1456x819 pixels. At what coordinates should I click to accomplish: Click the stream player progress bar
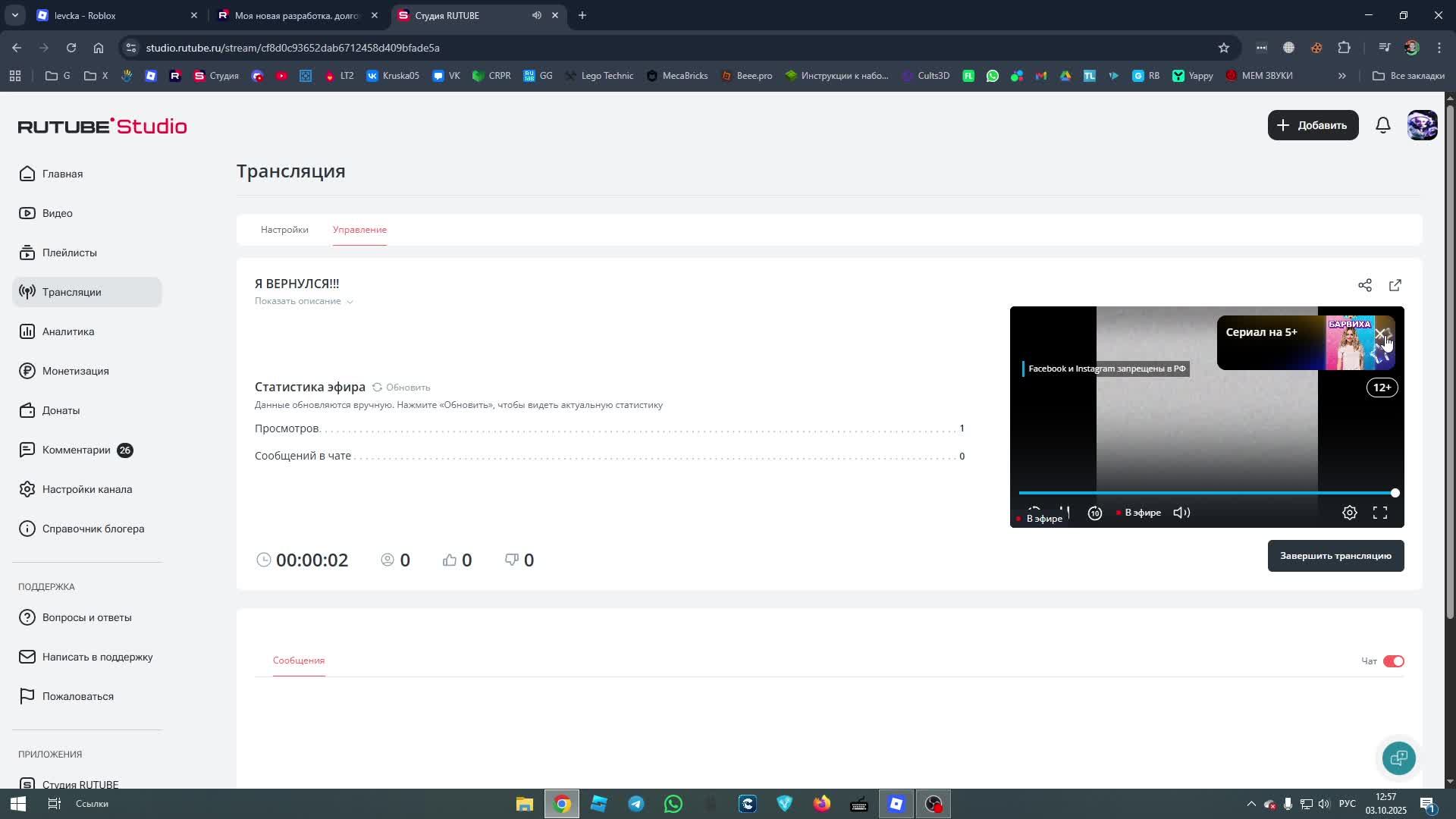tap(1206, 493)
